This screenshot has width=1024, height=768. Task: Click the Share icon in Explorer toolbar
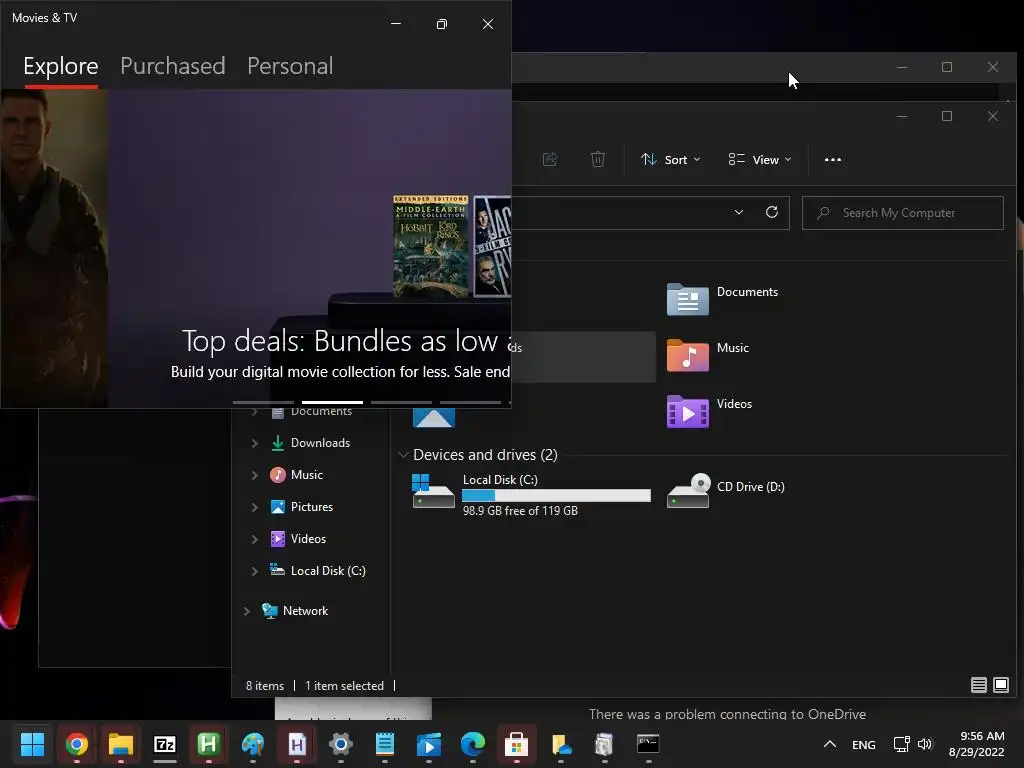pyautogui.click(x=550, y=159)
